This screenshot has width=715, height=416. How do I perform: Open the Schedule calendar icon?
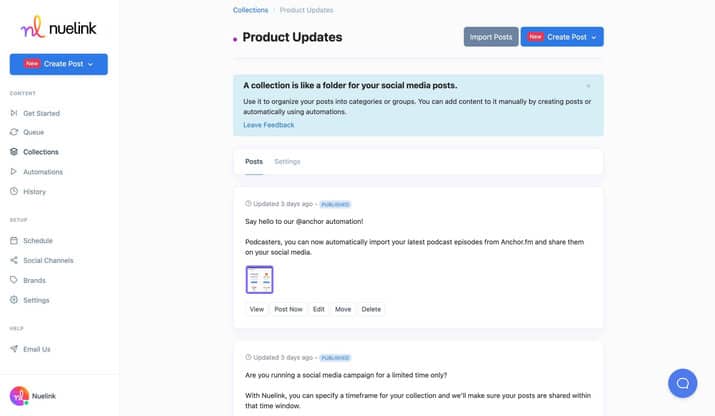click(x=14, y=240)
